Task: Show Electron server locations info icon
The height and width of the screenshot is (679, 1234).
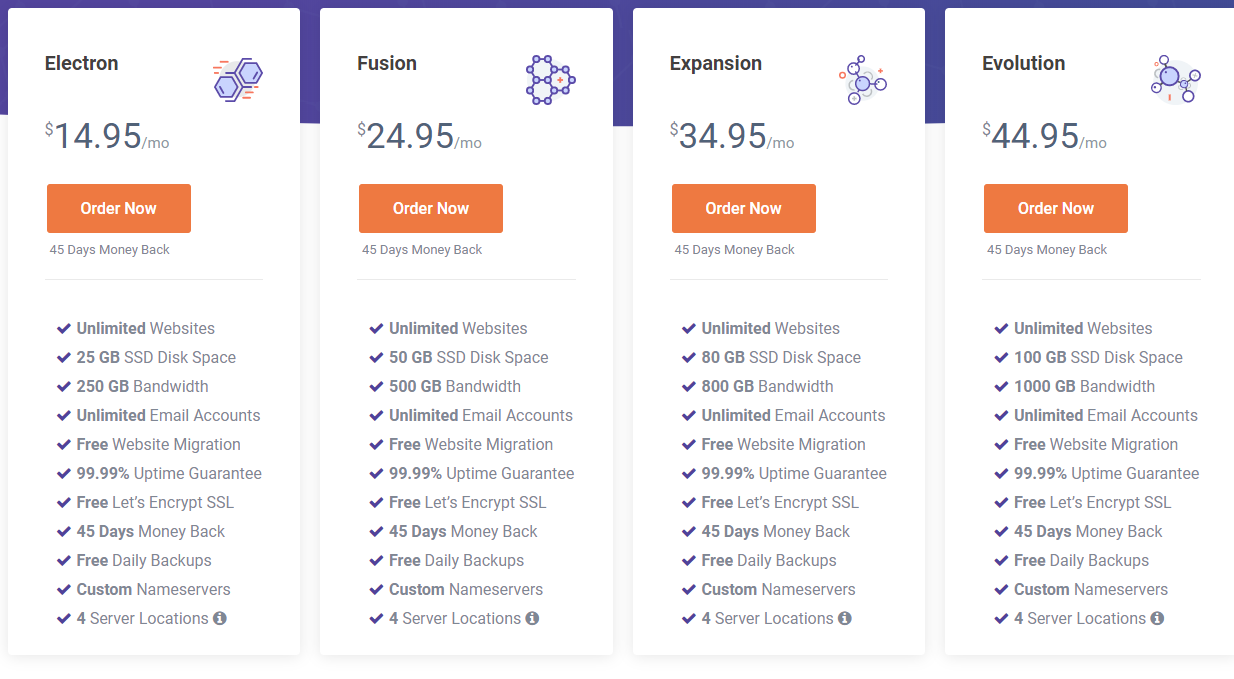Action: 220,618
